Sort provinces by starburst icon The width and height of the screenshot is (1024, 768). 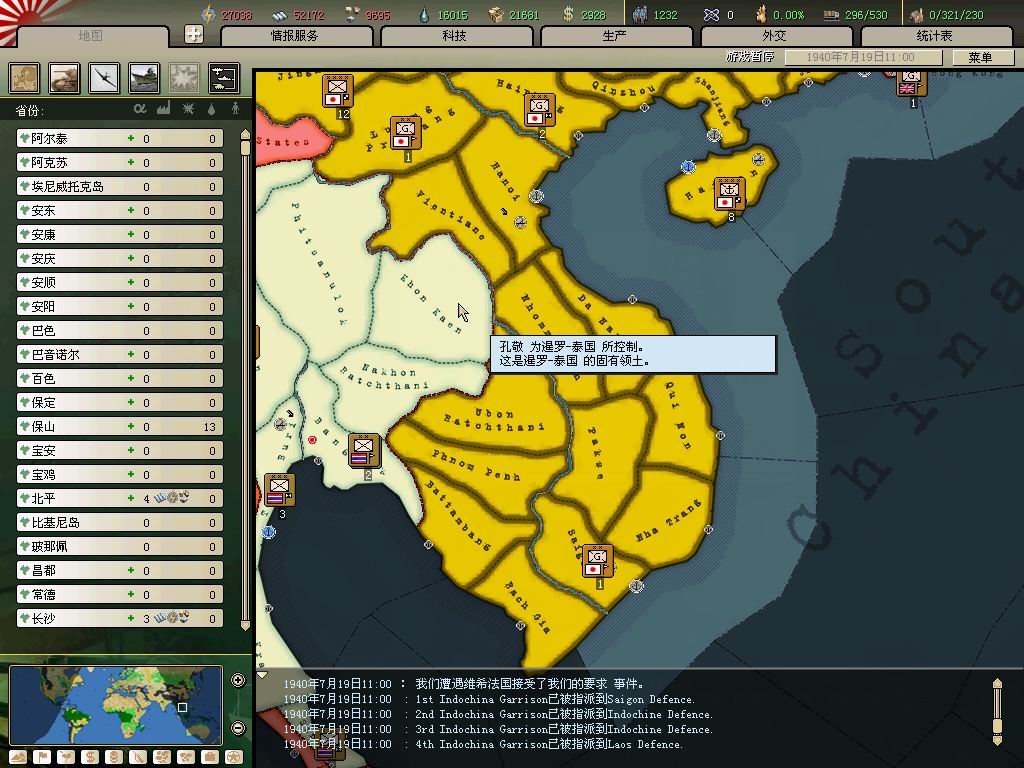(x=188, y=109)
